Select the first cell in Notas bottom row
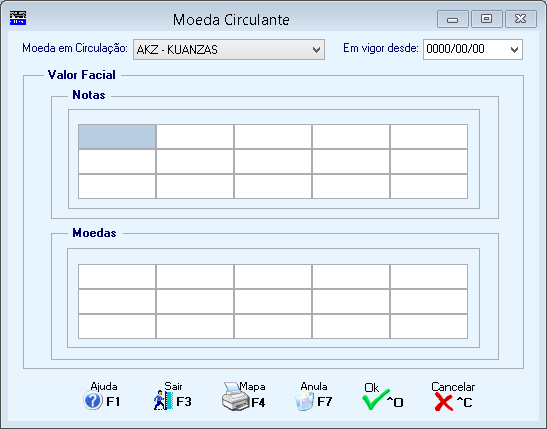The image size is (547, 429). [117, 187]
